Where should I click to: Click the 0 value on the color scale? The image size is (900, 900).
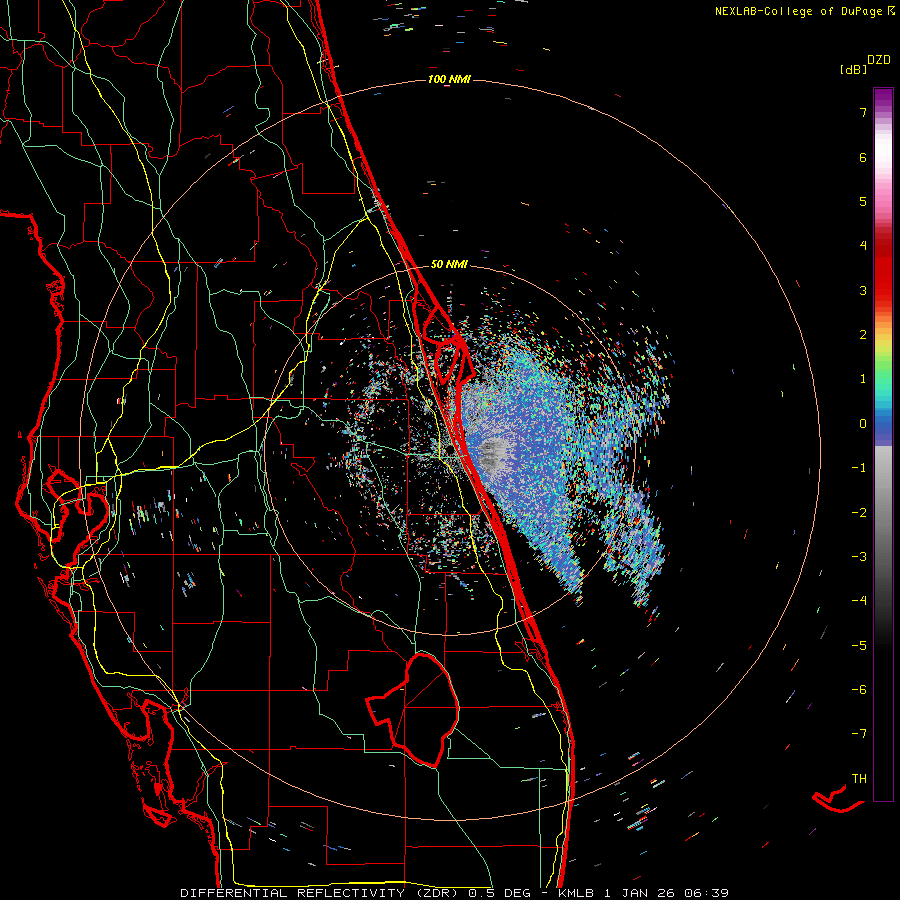click(x=863, y=424)
